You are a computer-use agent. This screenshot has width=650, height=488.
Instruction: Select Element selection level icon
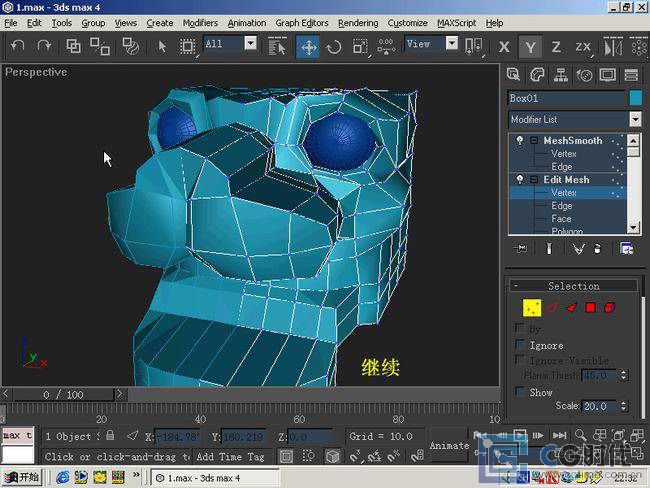(x=610, y=308)
